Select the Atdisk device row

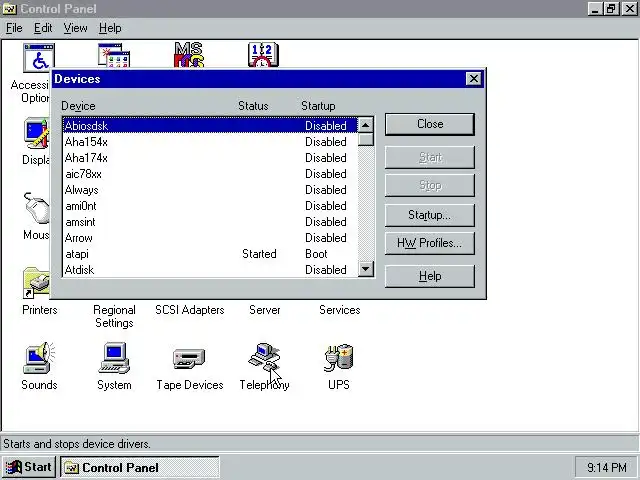210,270
